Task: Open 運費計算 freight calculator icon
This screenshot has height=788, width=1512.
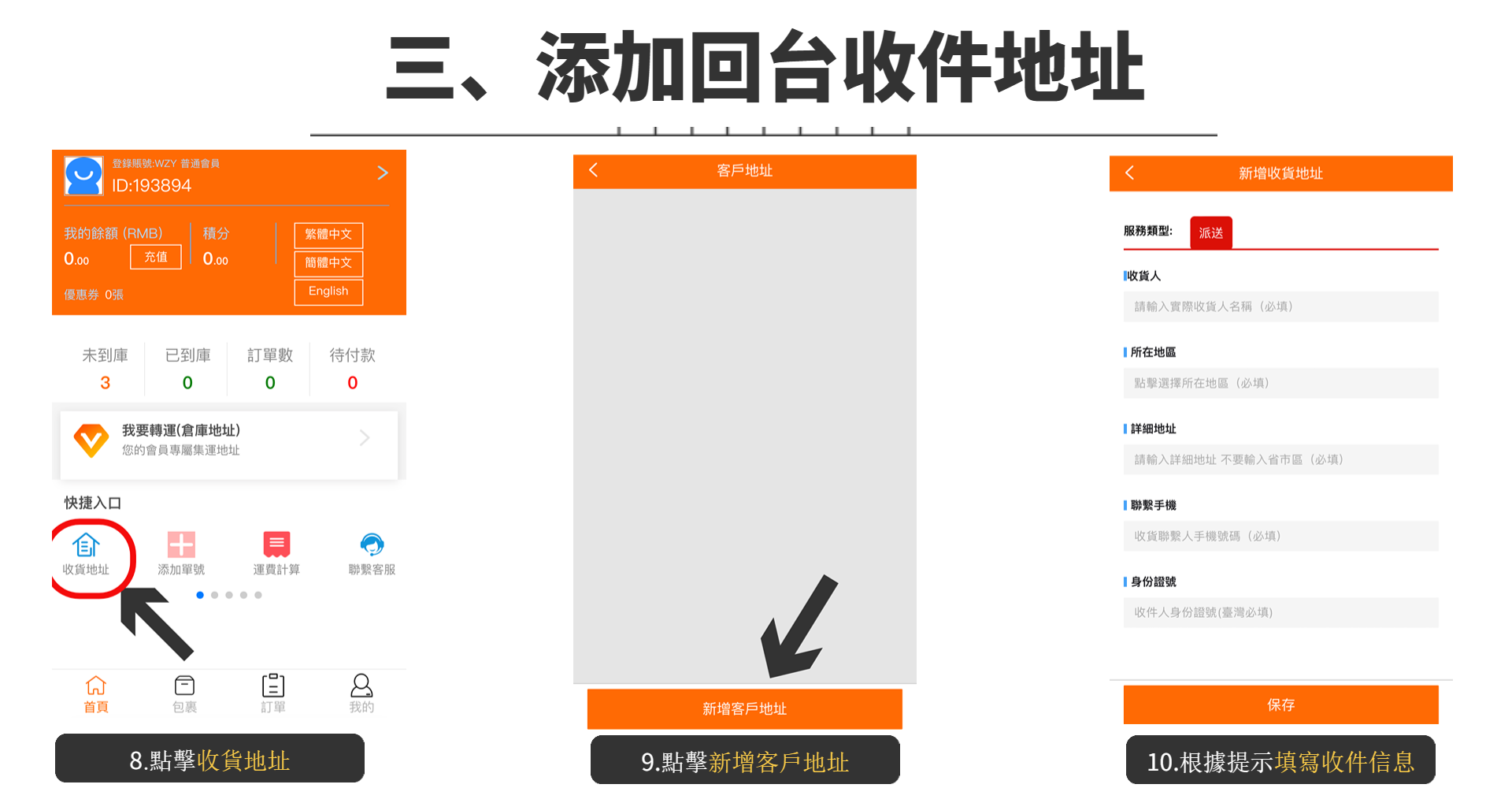Action: (x=276, y=545)
